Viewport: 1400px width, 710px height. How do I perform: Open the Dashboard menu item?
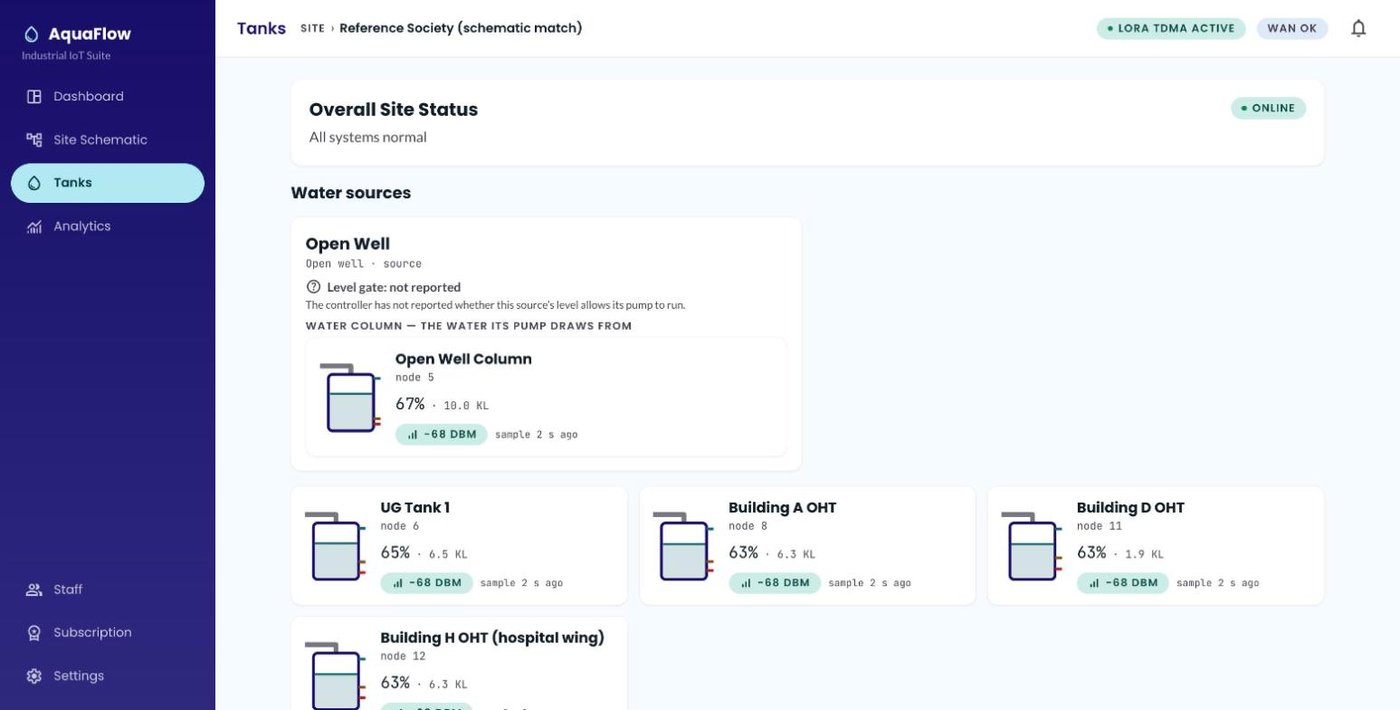[x=107, y=97]
